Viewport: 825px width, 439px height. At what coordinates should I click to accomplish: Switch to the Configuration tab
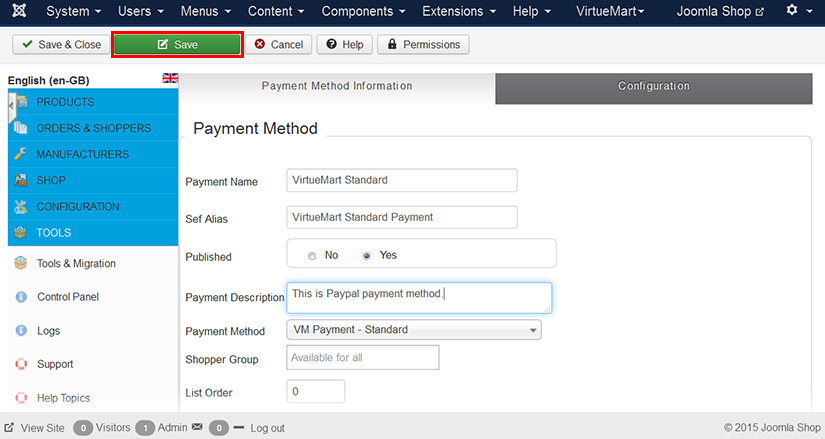pos(653,87)
